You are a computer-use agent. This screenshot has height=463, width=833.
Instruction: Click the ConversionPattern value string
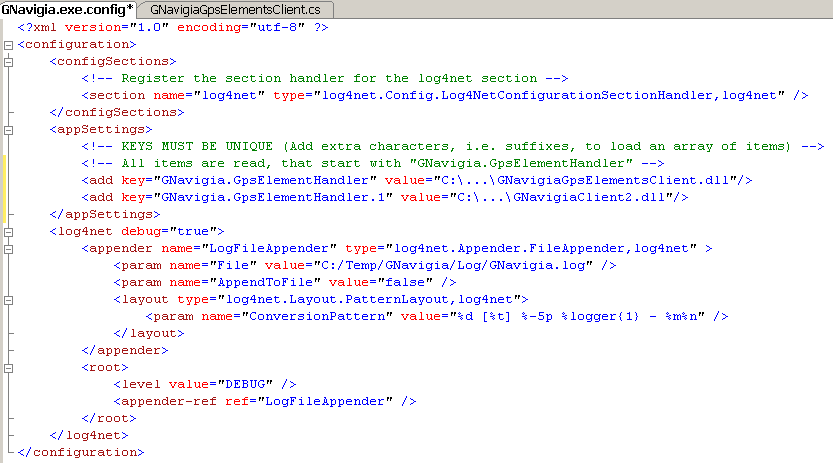[x=577, y=316]
